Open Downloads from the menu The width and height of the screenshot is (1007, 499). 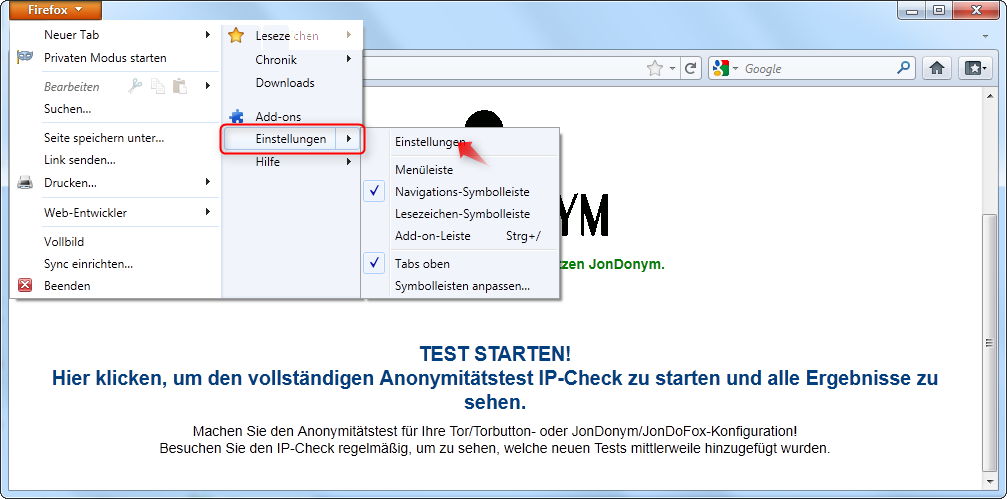click(285, 83)
